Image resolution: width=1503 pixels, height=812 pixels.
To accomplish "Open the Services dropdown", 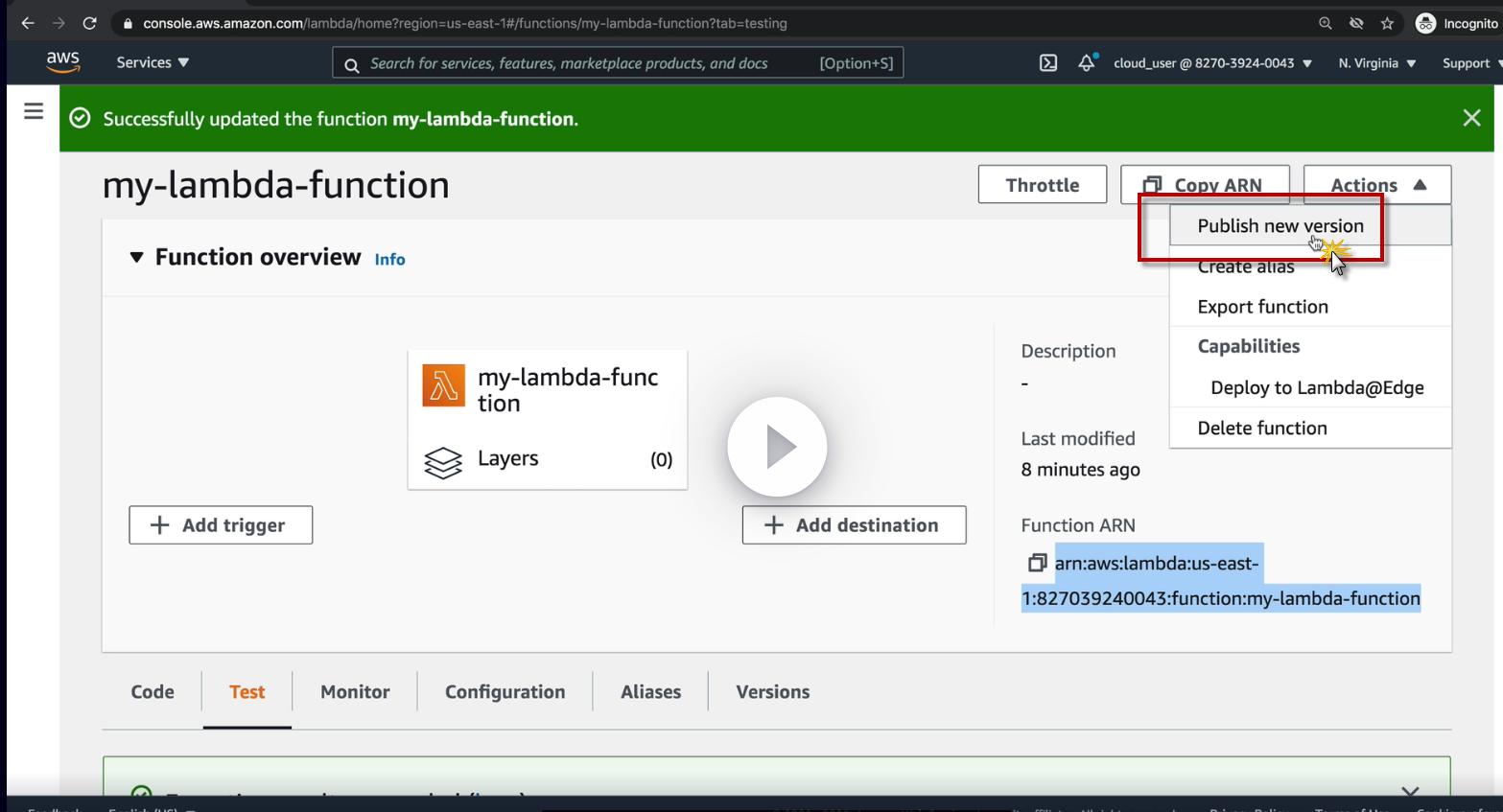I will [x=153, y=63].
